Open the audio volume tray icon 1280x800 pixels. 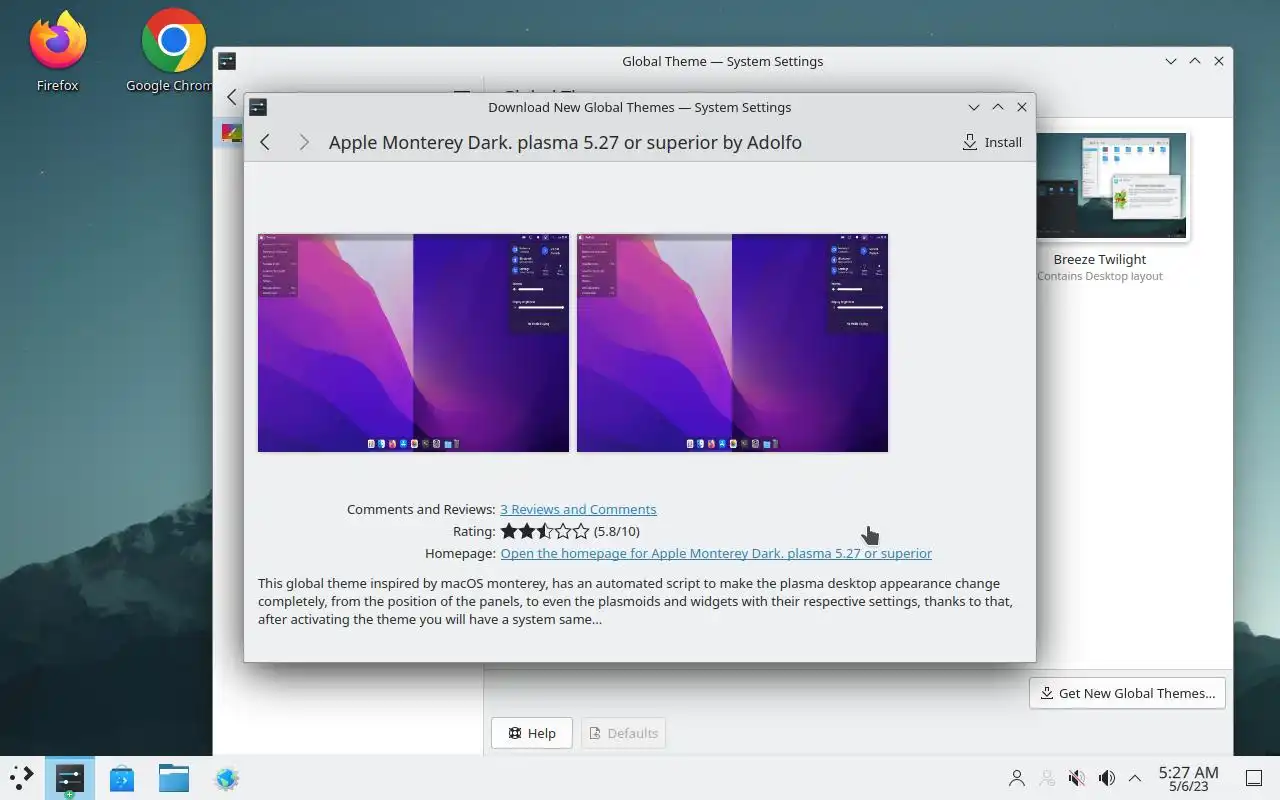point(1107,778)
